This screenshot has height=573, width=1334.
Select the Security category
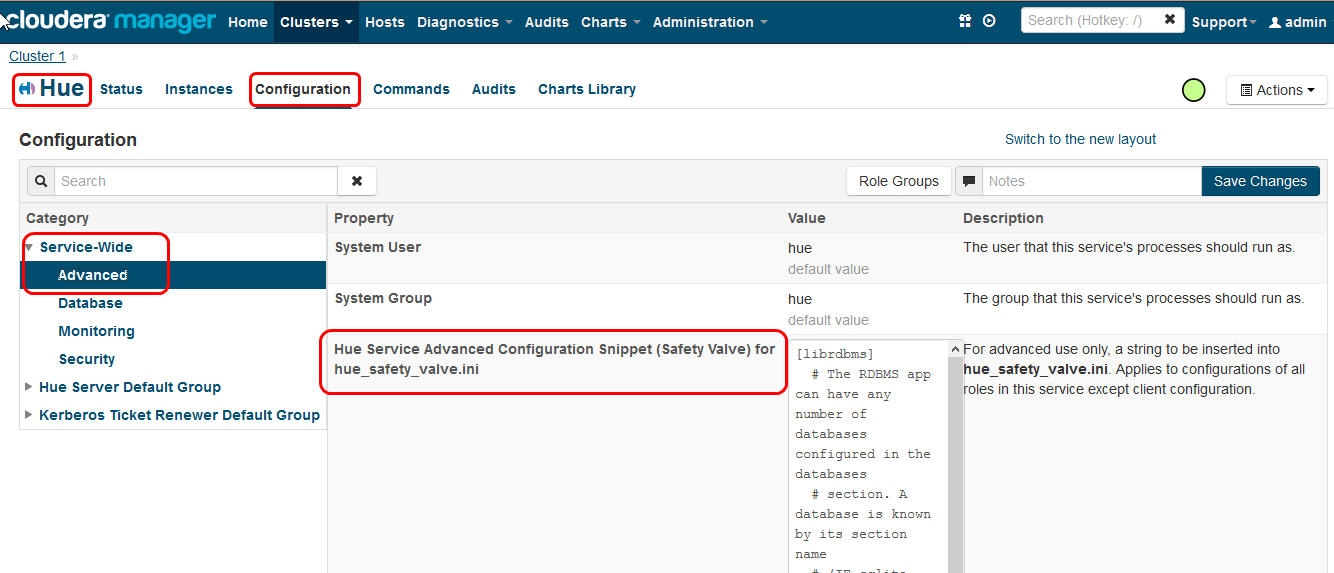pyautogui.click(x=87, y=359)
